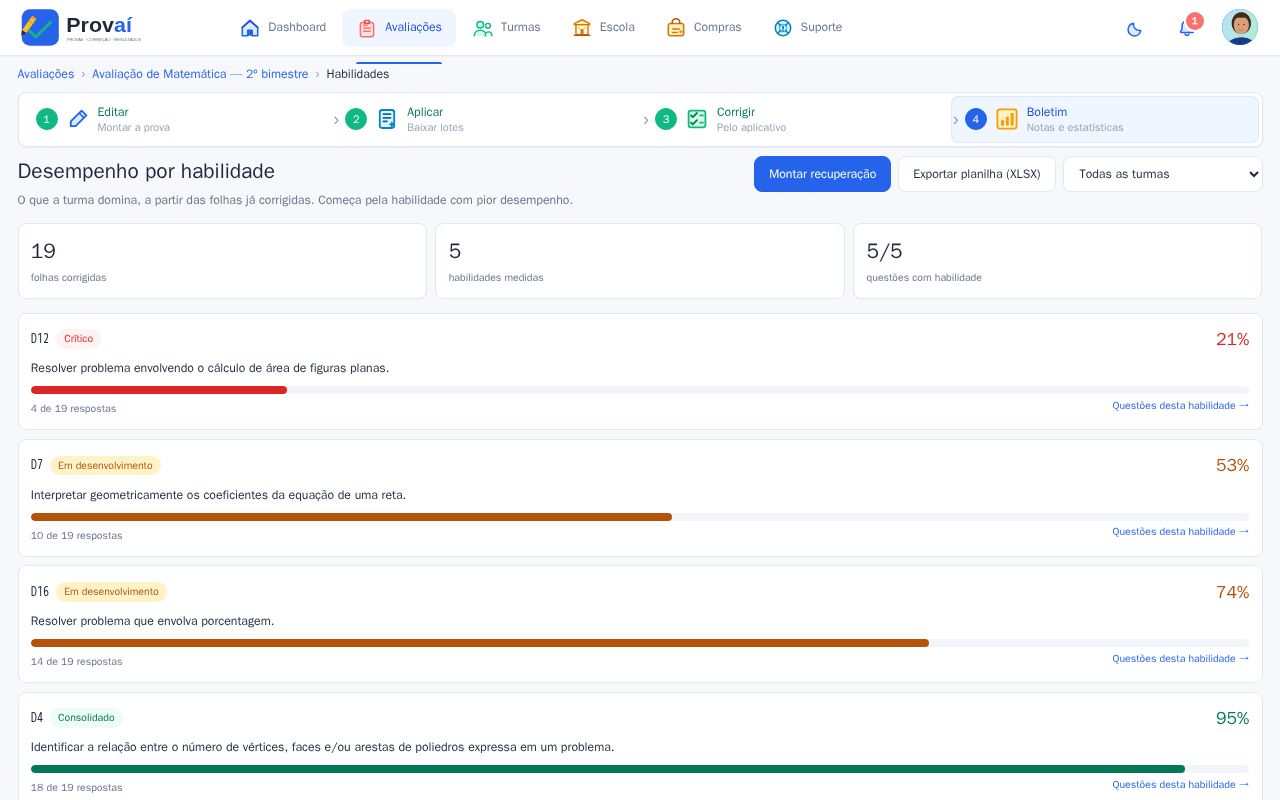Click the Suporte lifebuoy icon
The height and width of the screenshot is (800, 1280).
click(x=783, y=28)
